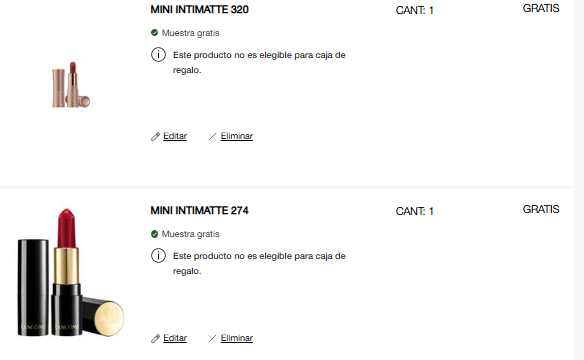
Task: Click the green check icon for MINI INTIMATTE 274
Action: [x=155, y=234]
